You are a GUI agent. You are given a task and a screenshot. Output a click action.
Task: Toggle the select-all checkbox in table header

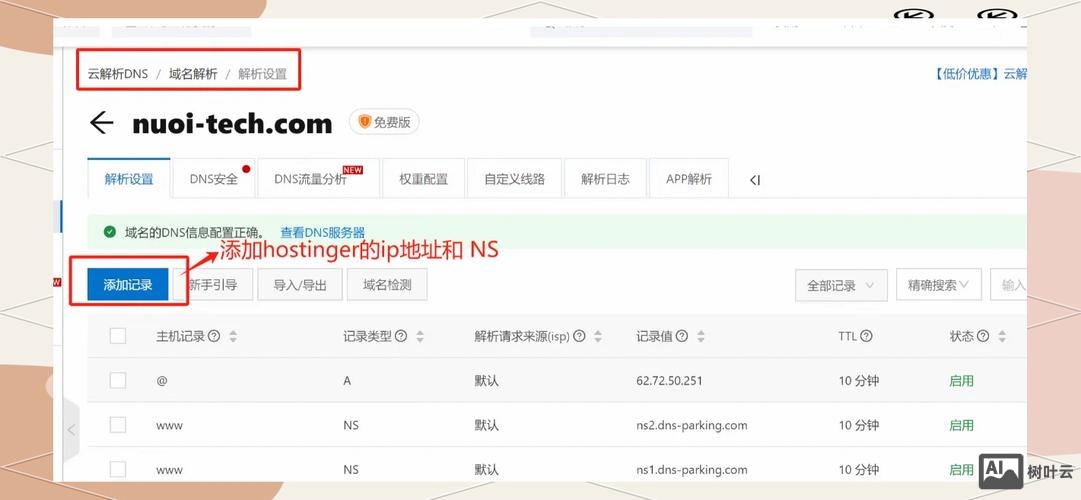pos(118,336)
